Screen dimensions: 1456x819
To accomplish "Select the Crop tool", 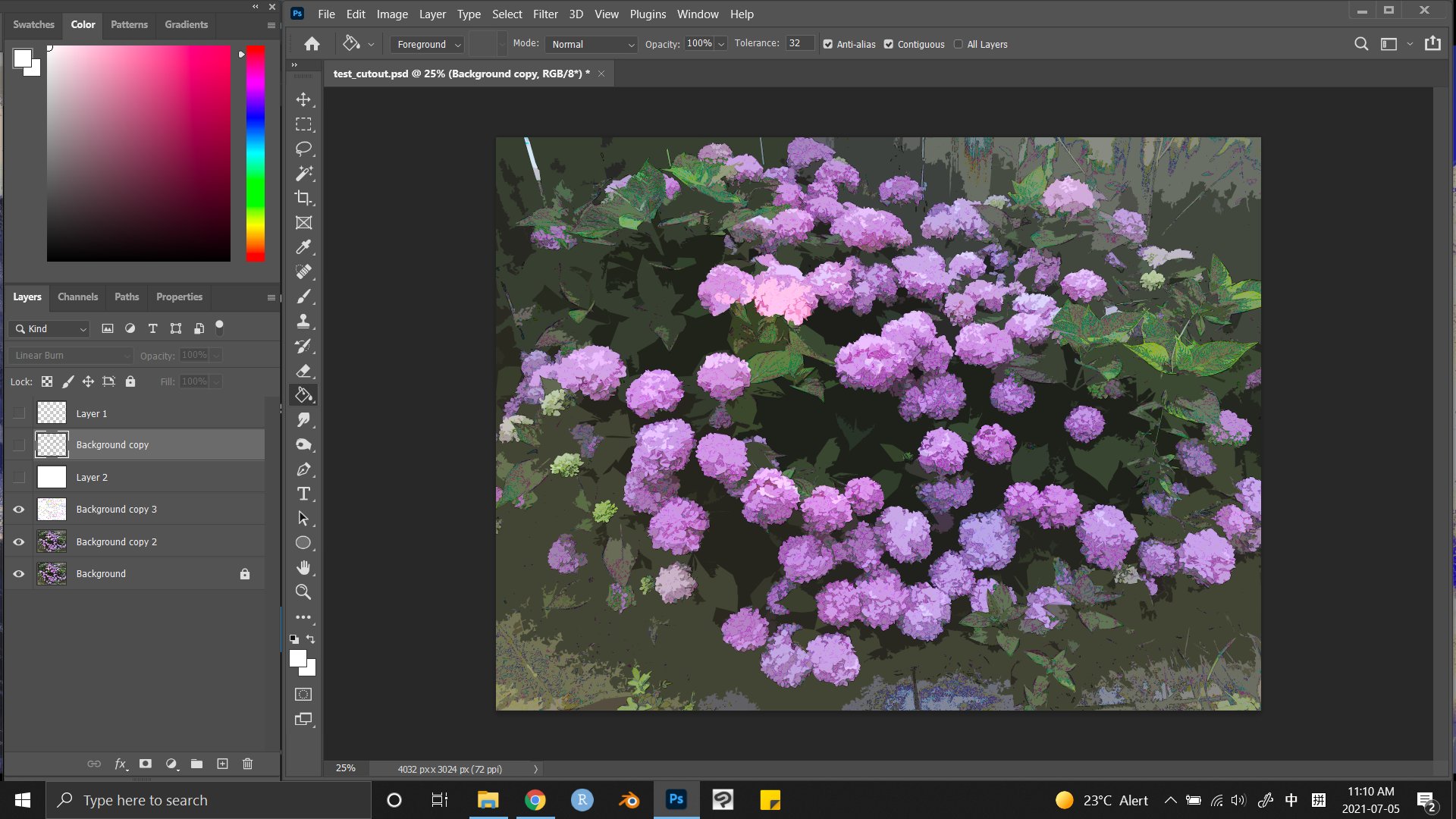I will [303, 198].
